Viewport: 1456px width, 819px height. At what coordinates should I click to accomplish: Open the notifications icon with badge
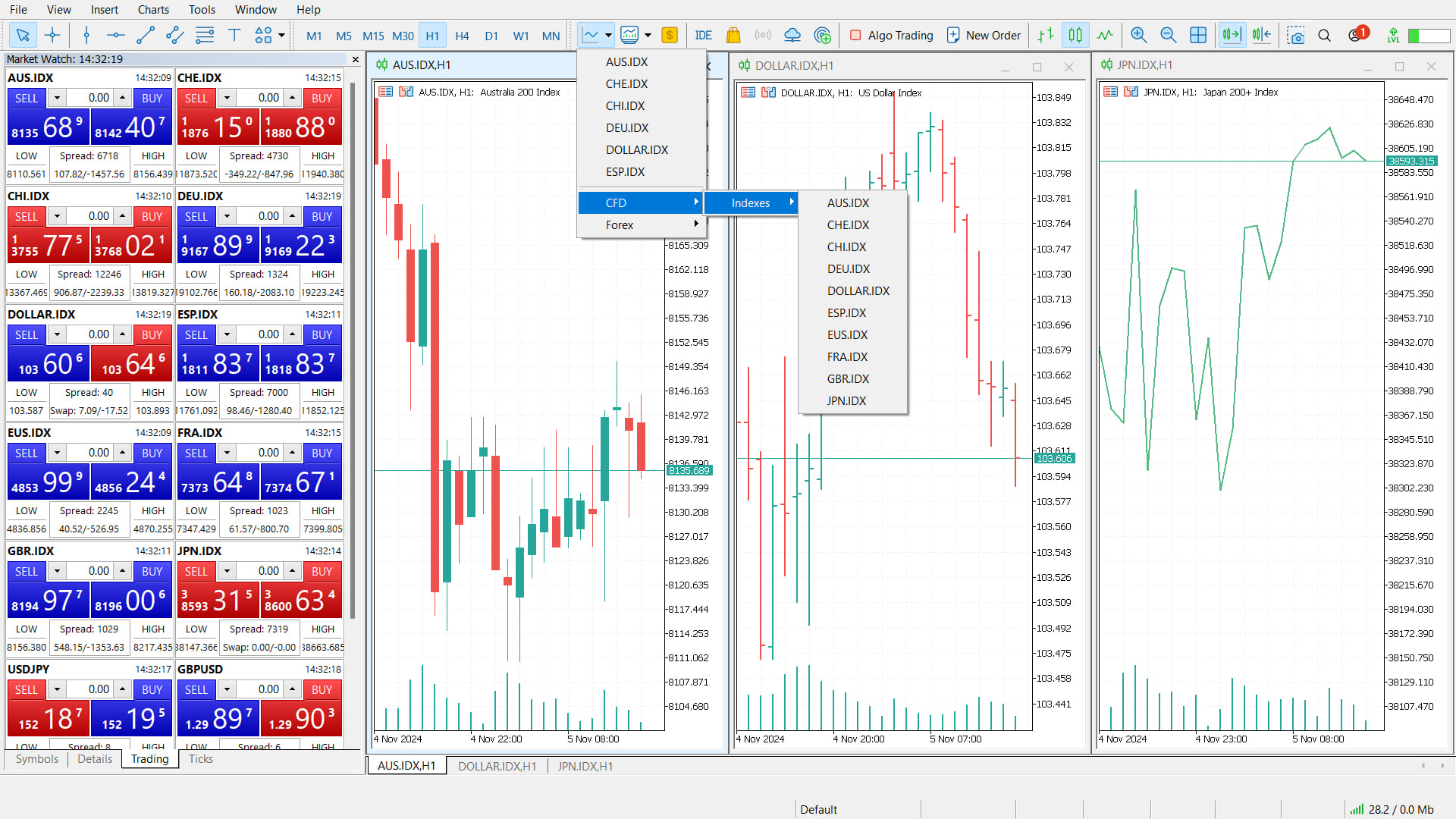(x=1357, y=34)
